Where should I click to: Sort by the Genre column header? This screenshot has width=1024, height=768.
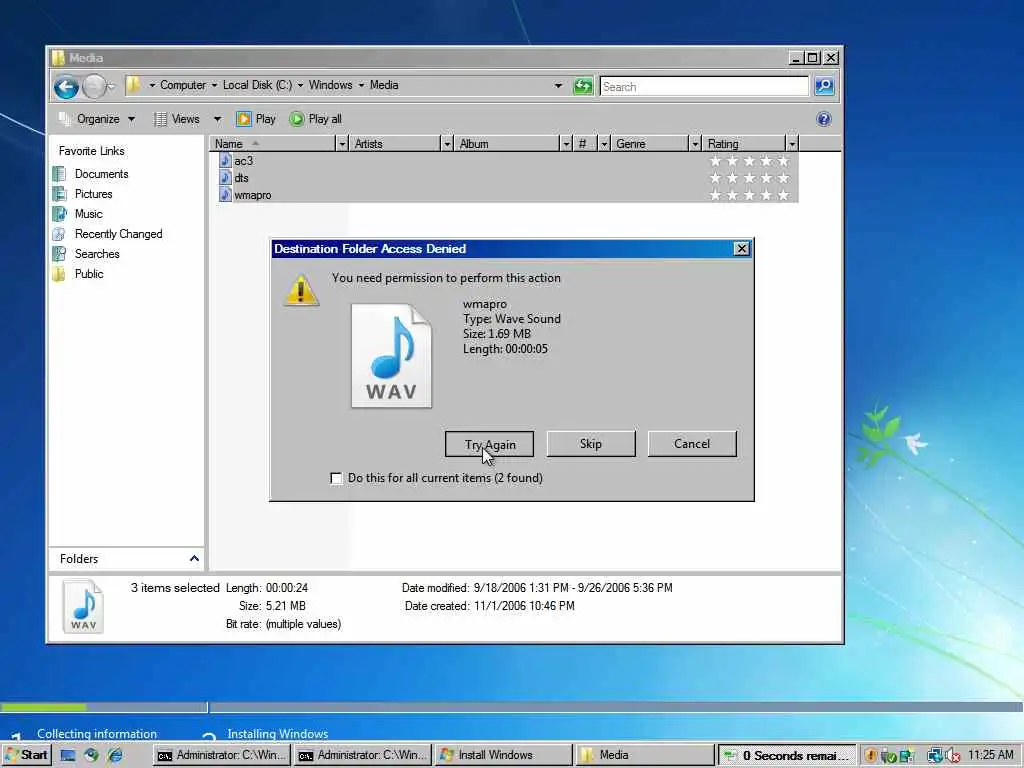click(650, 144)
